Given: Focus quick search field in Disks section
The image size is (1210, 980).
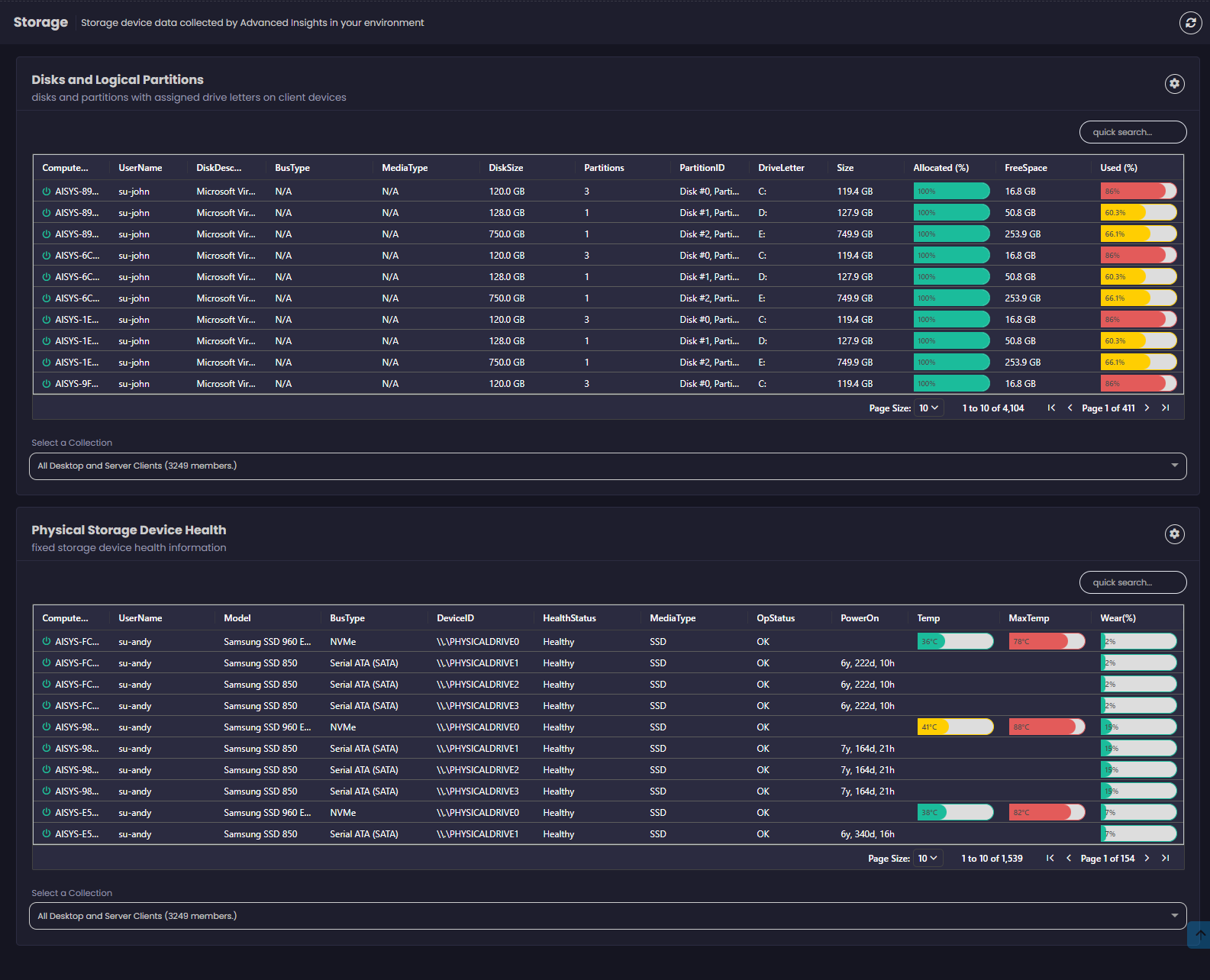Looking at the screenshot, I should [x=1132, y=132].
